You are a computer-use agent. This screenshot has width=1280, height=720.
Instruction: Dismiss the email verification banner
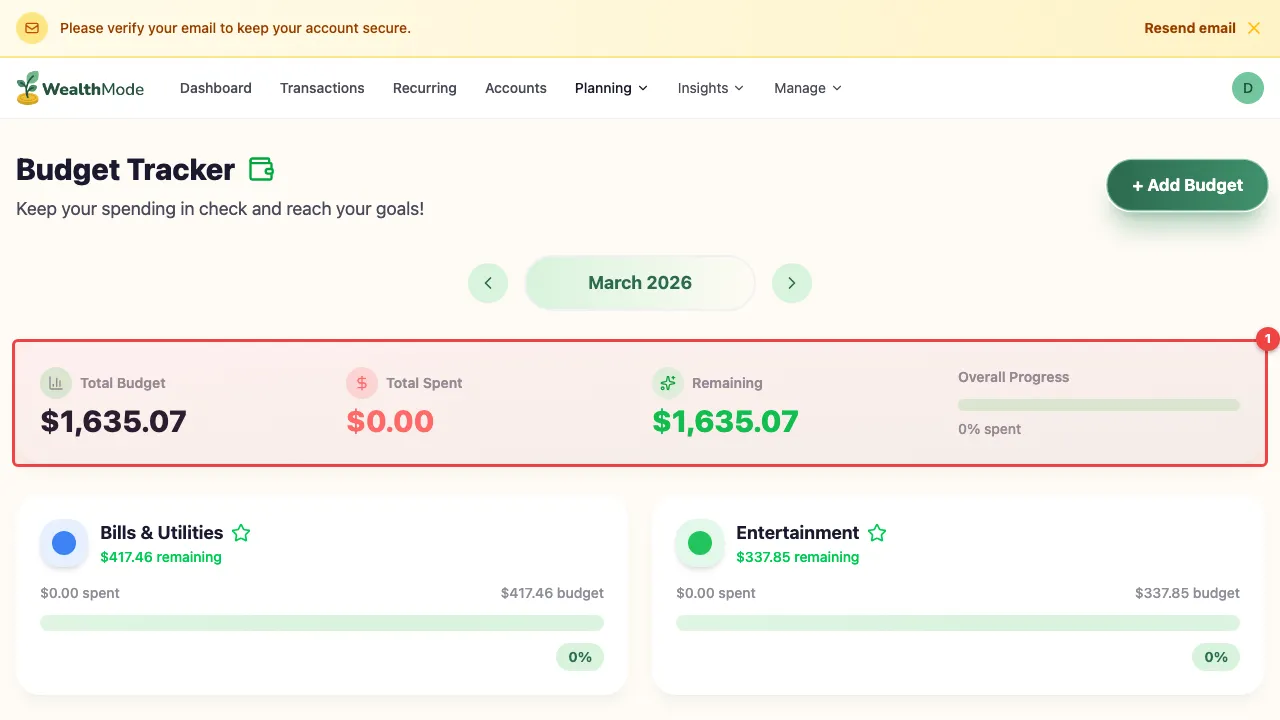click(1254, 28)
